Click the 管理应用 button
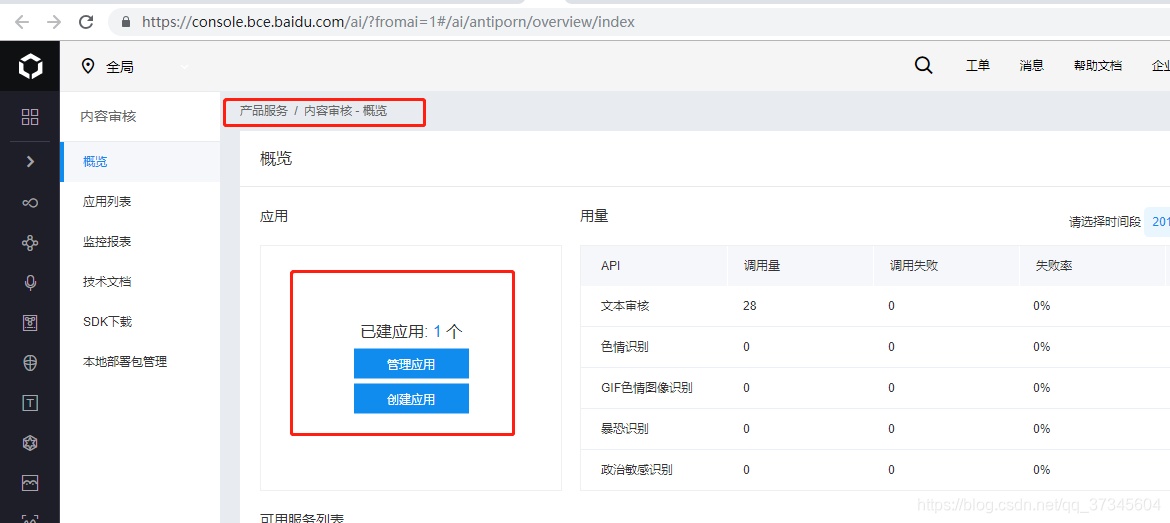The width and height of the screenshot is (1170, 523). 411,364
